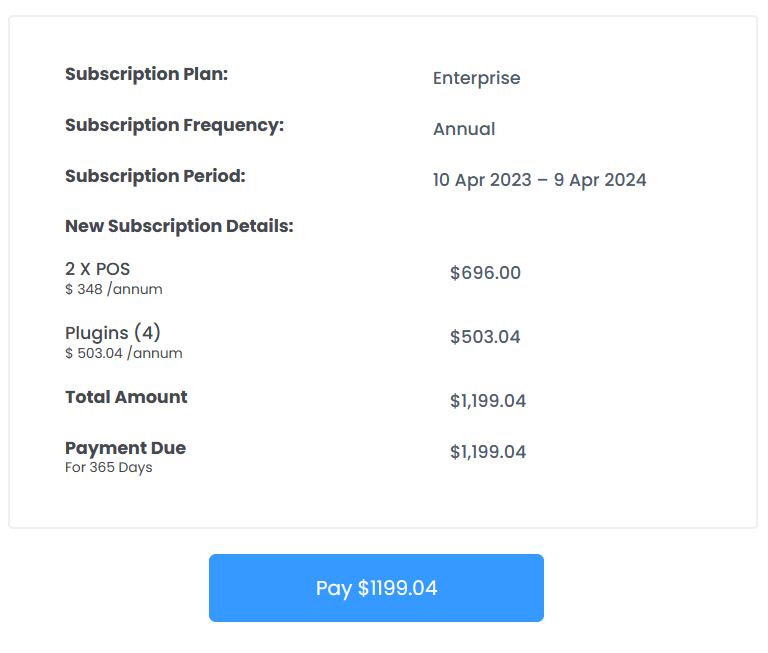
Task: Click the $1,199.04 beside Total Amount
Action: pyautogui.click(x=488, y=401)
